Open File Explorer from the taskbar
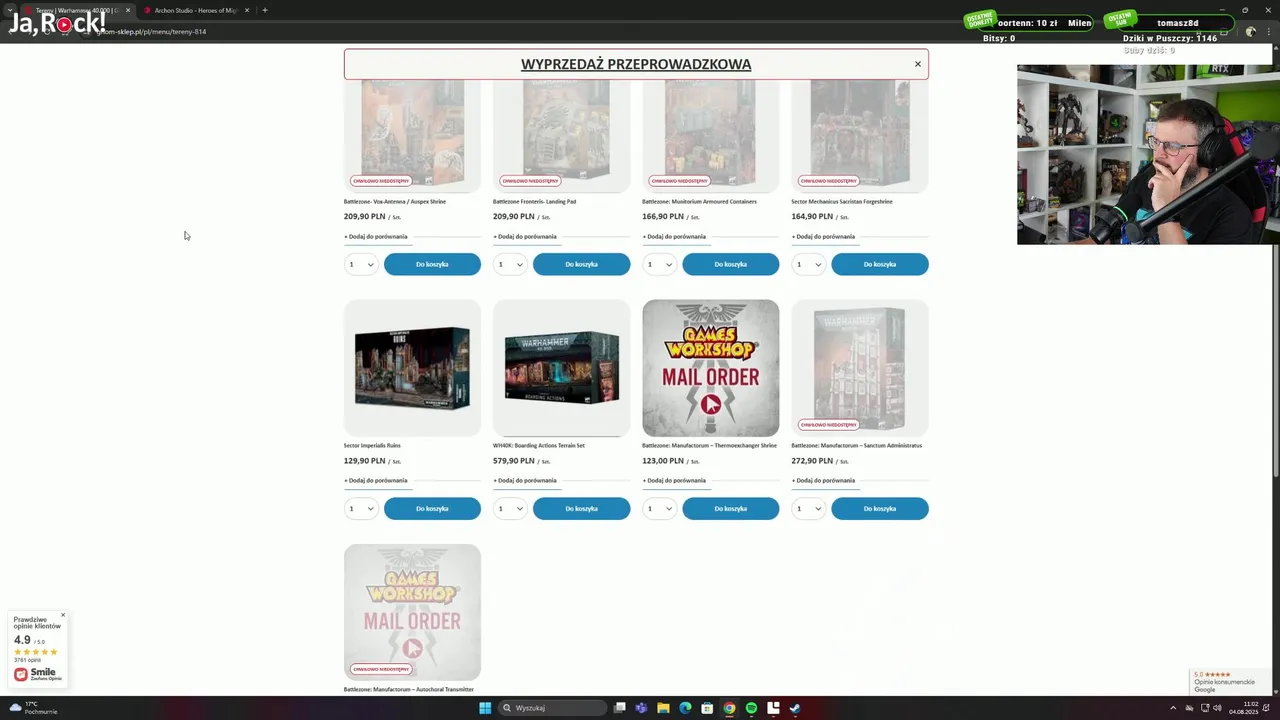Screen dimensions: 1280x720 click(663, 708)
